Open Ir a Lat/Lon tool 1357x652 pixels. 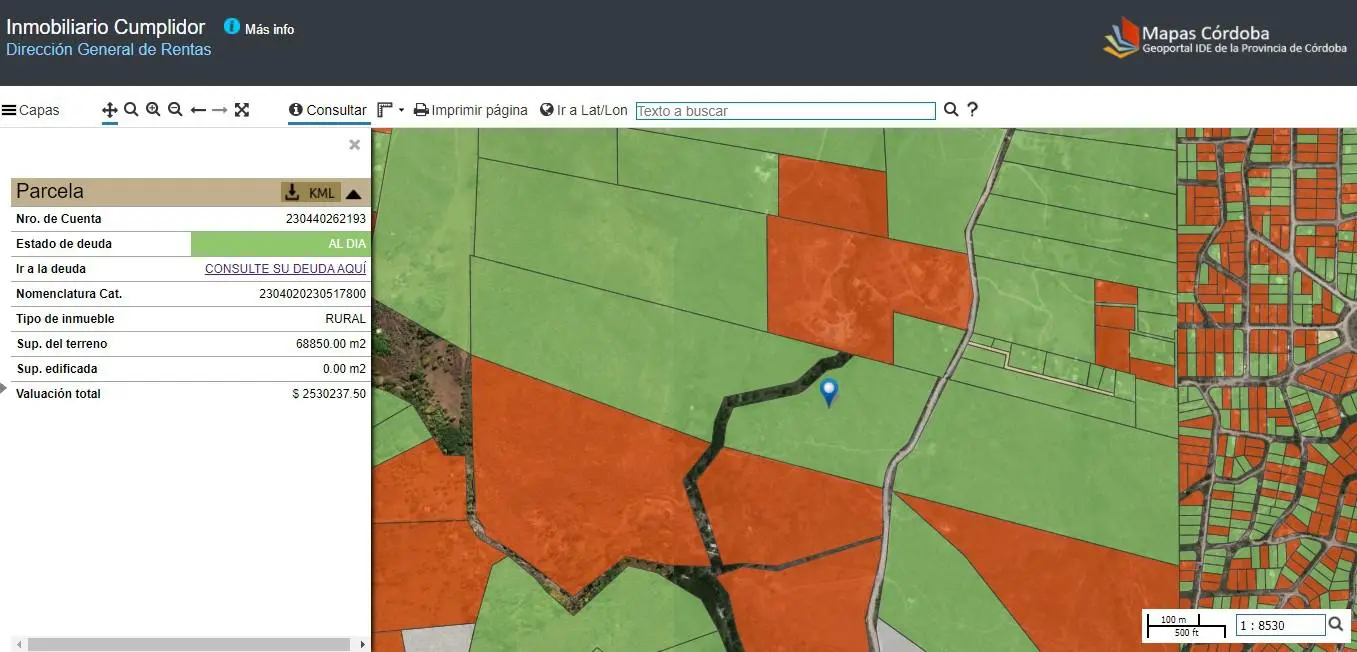pyautogui.click(x=584, y=110)
